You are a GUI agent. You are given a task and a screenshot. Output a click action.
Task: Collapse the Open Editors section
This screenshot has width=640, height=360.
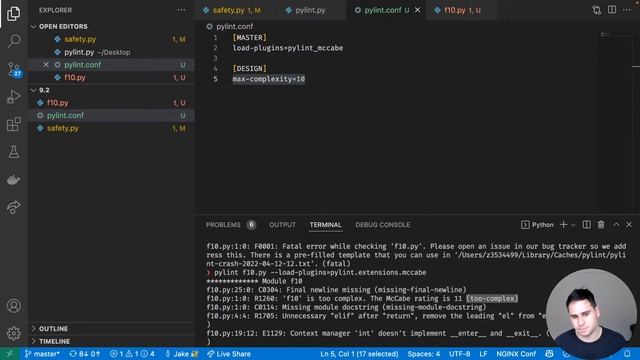click(x=63, y=26)
